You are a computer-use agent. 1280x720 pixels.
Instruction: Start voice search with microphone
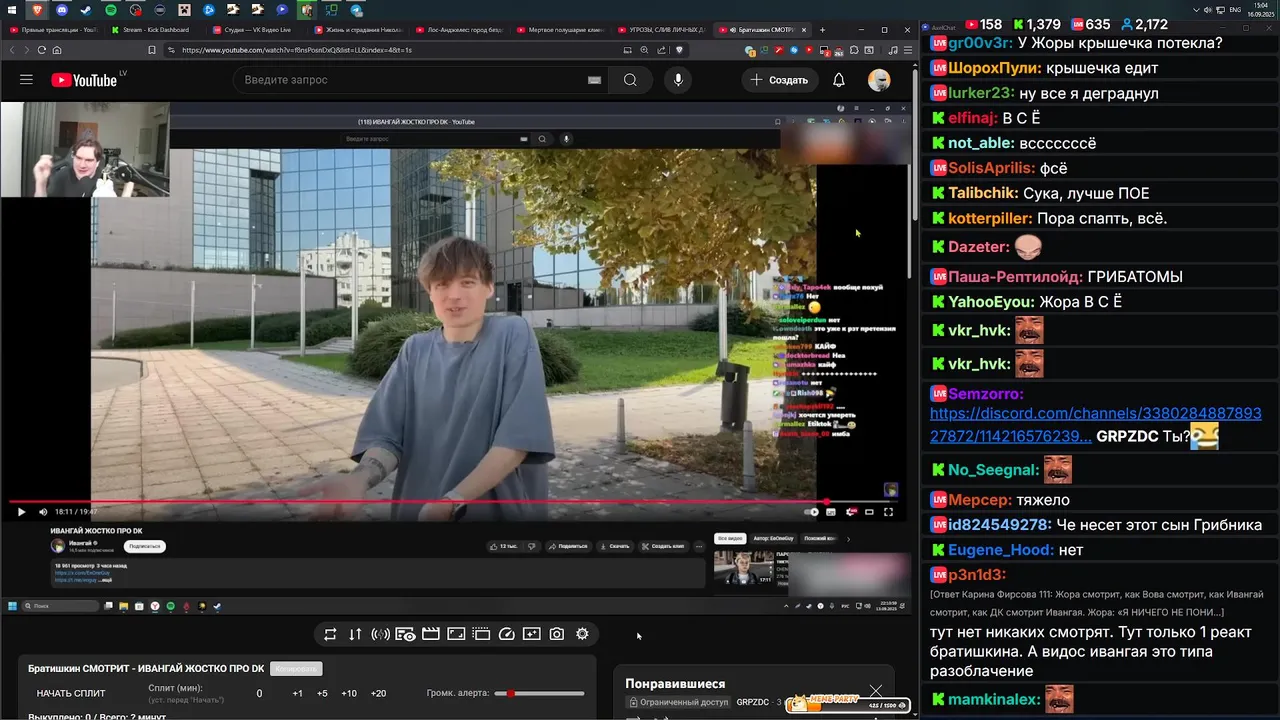coord(678,80)
